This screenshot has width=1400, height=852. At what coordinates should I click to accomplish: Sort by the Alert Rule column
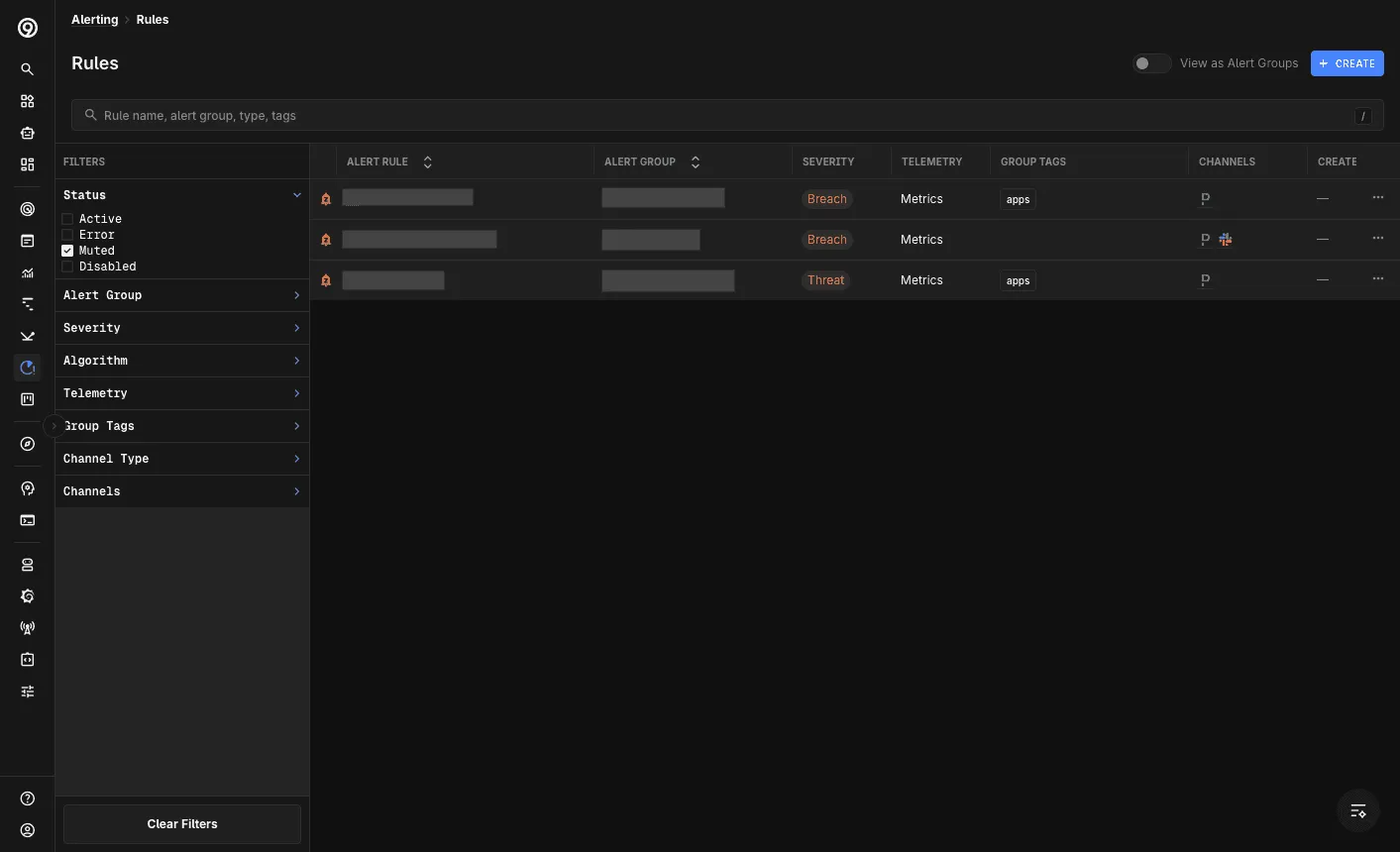pos(428,161)
